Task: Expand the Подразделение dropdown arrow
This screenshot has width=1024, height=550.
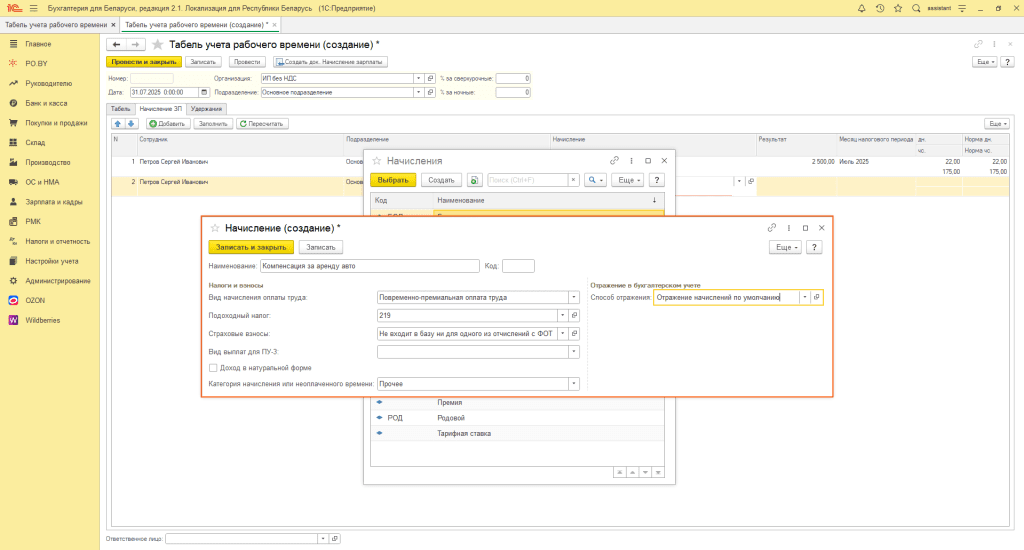Action: coord(419,93)
